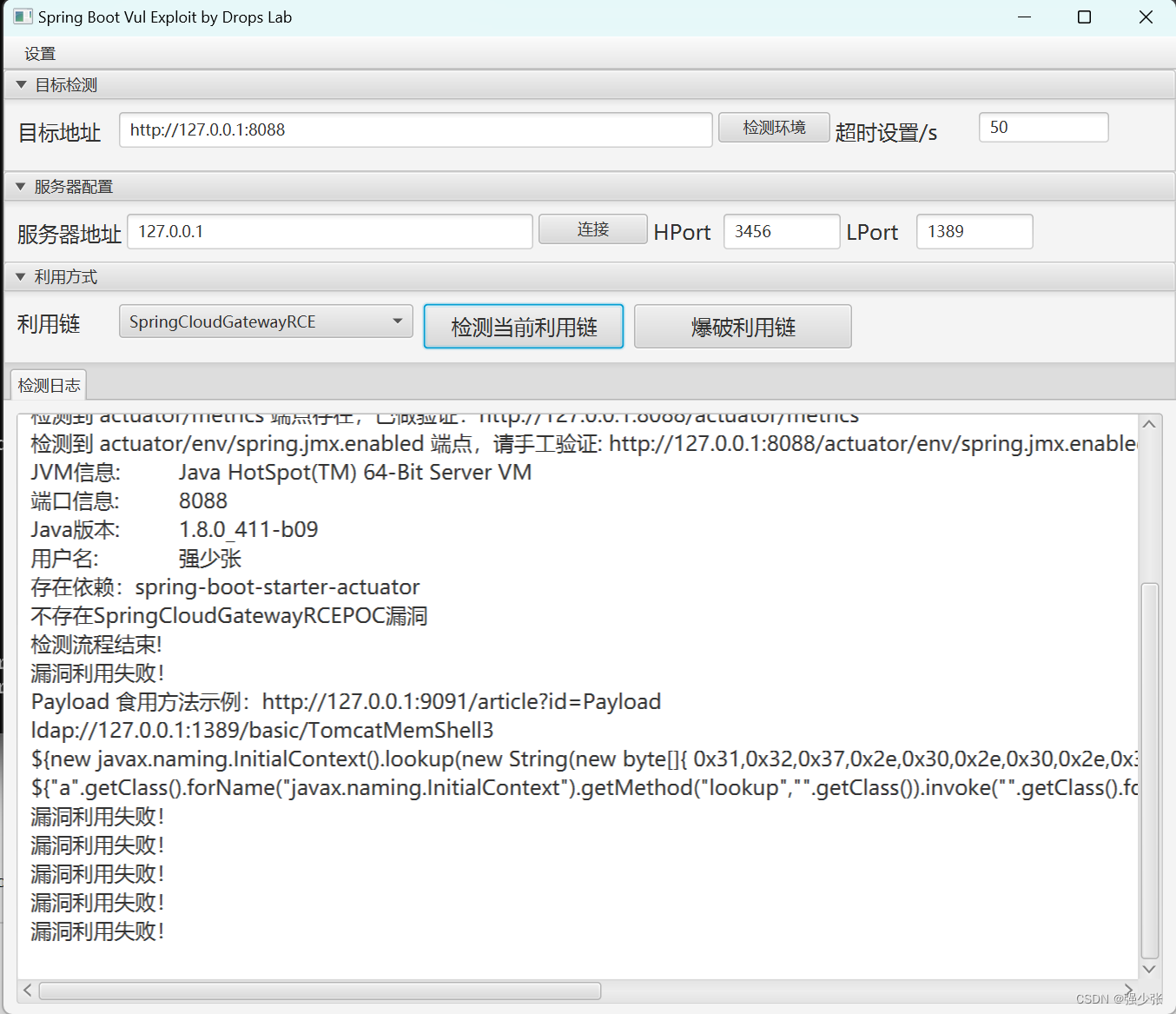Click the 目标地址 label
1176x1014 pixels.
point(60,133)
